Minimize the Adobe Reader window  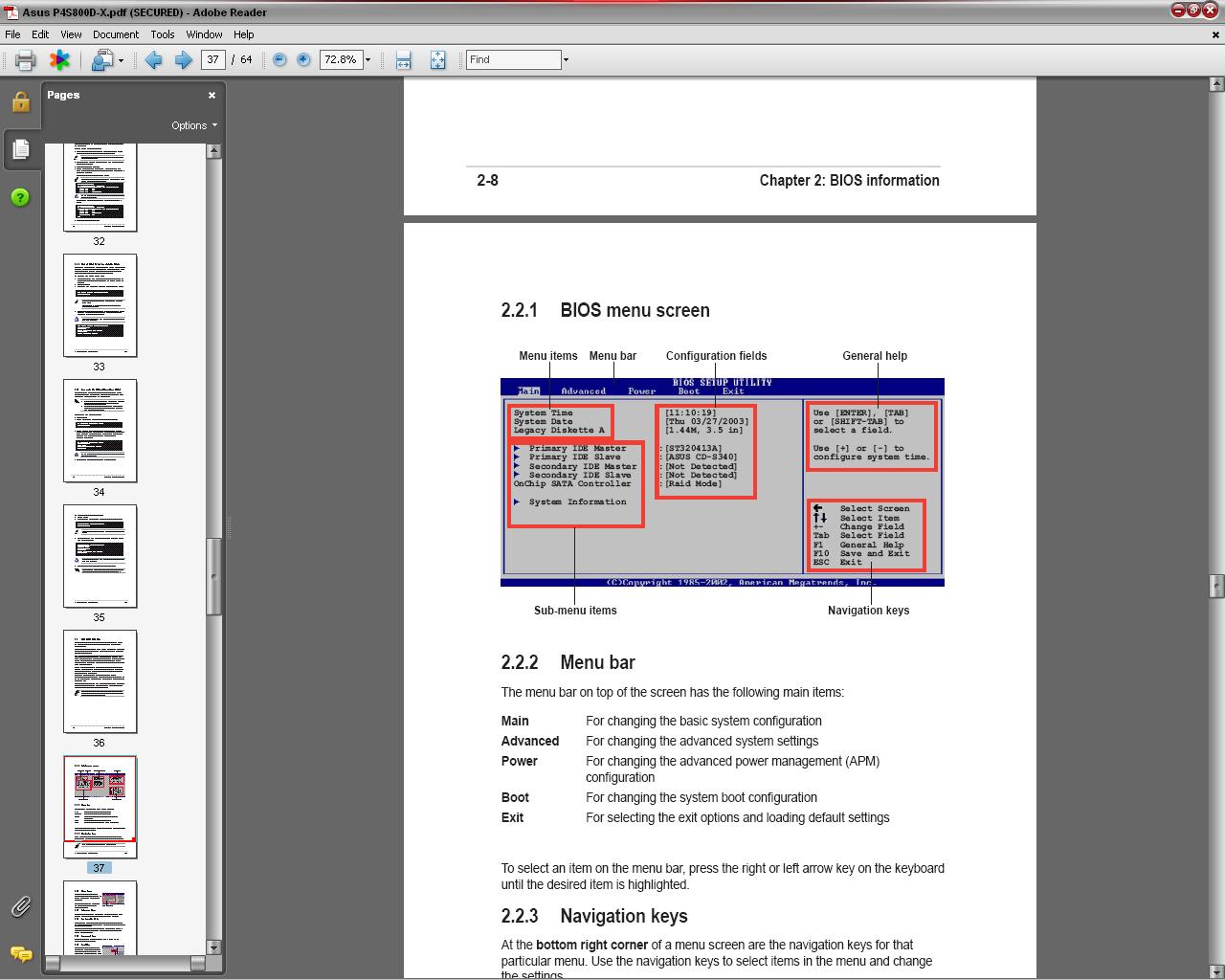tap(1178, 10)
